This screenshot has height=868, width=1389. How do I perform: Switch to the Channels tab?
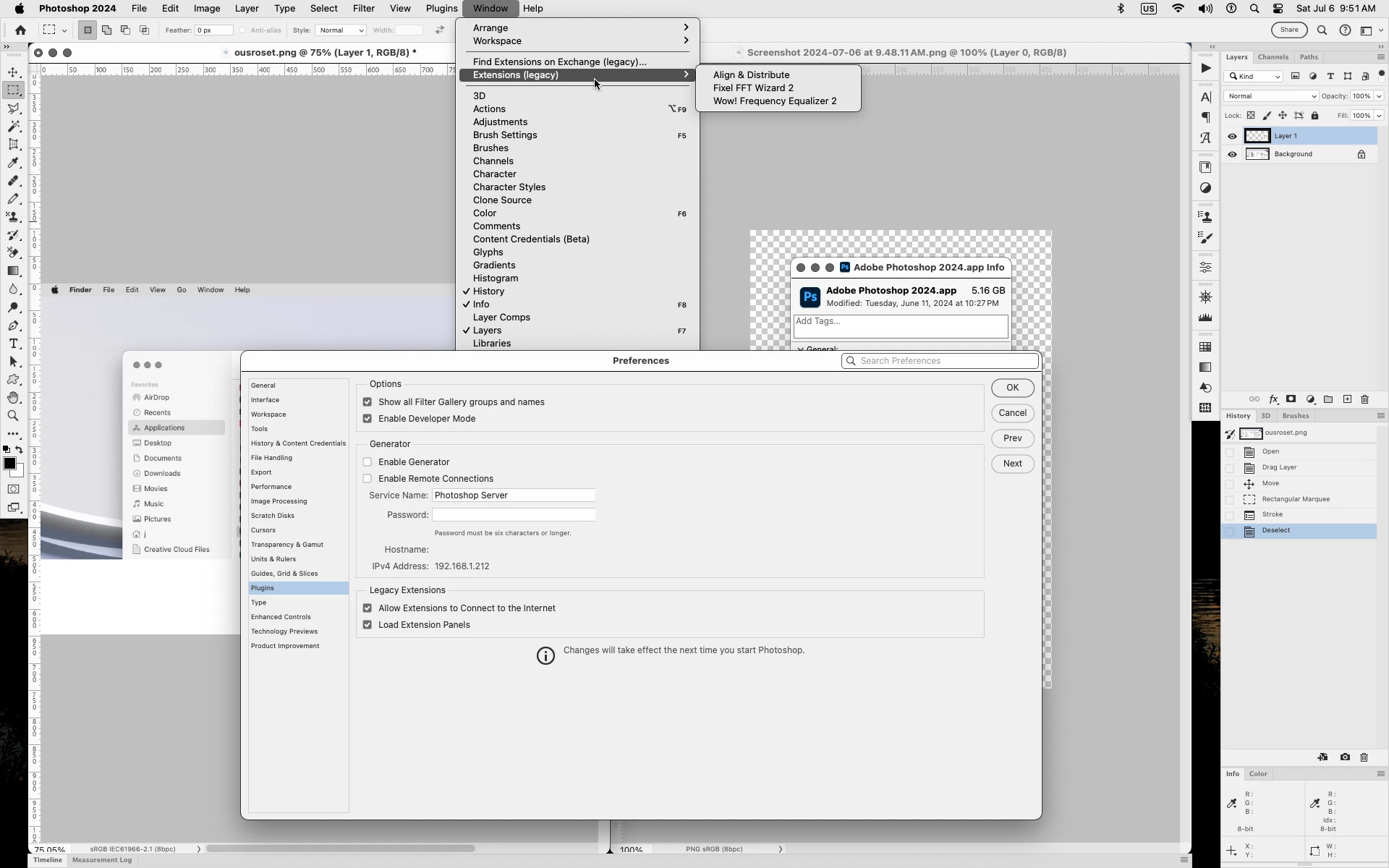[1273, 57]
